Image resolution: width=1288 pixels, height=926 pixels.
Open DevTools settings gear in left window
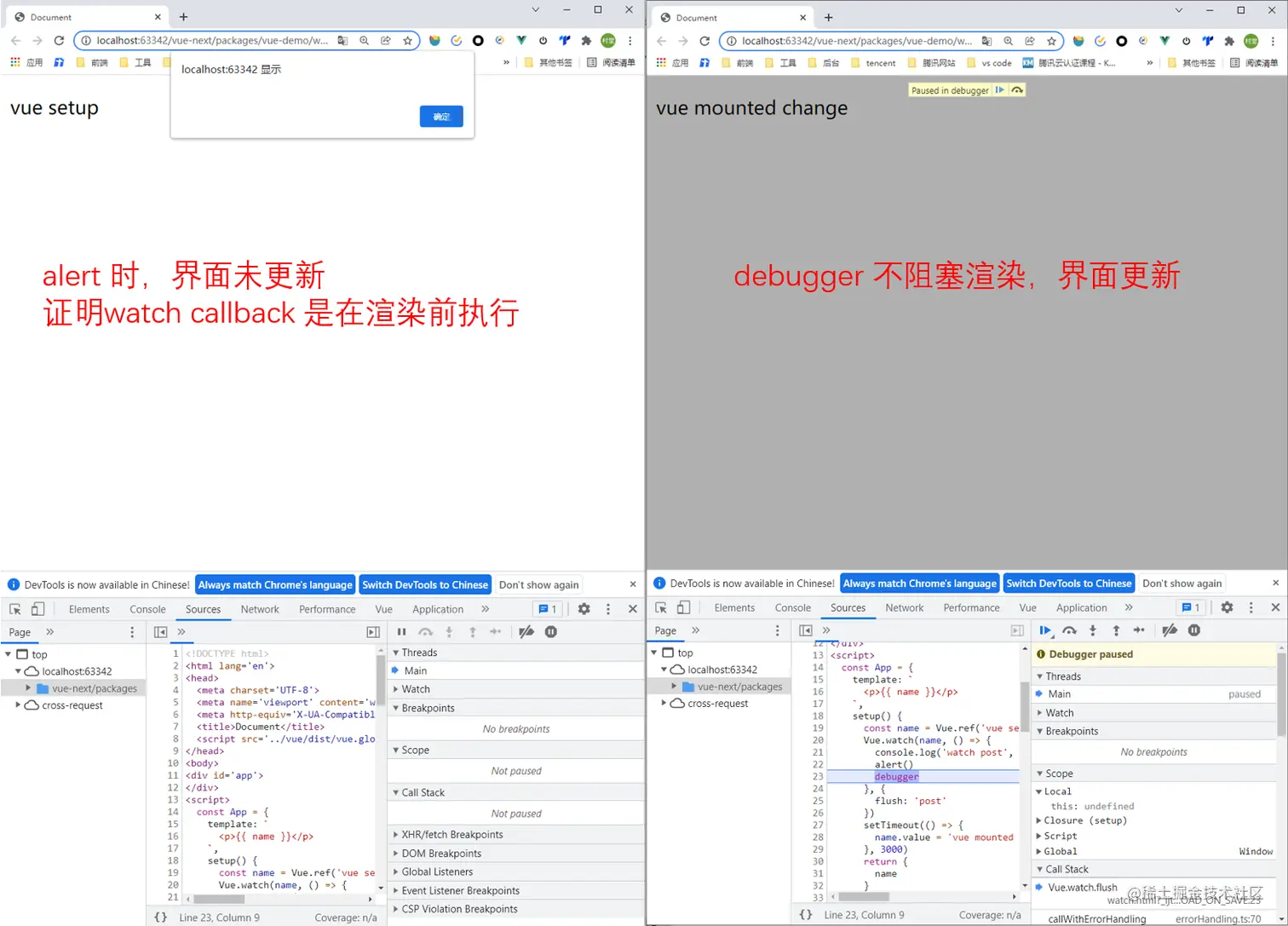coord(584,609)
